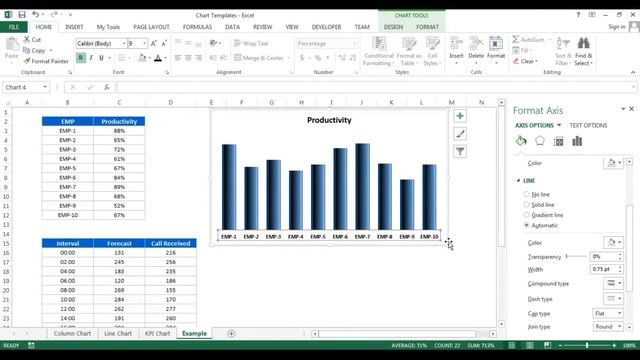The width and height of the screenshot is (640, 360).
Task: Select the Solid line radio button
Action: point(527,204)
